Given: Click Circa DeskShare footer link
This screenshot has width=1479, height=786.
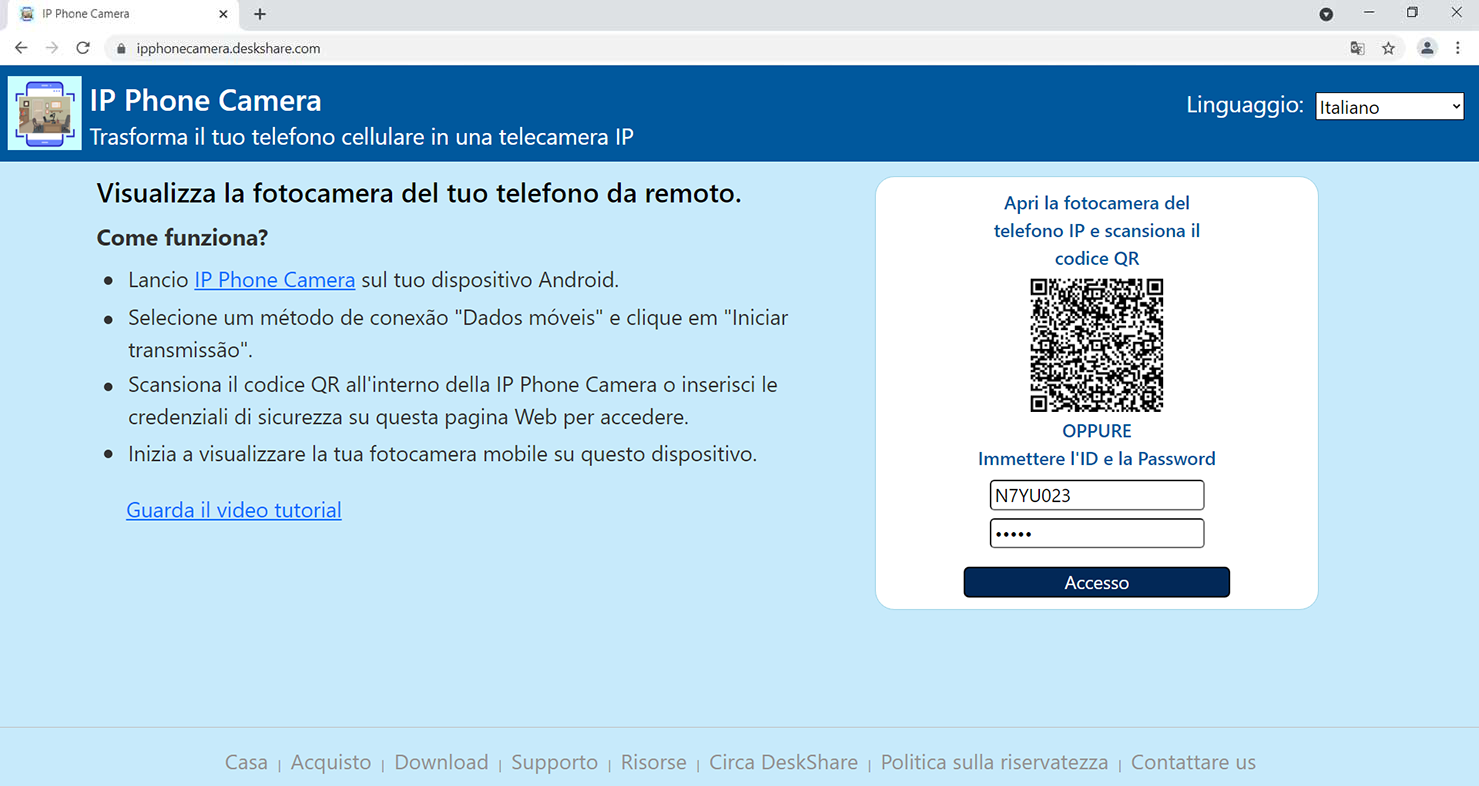Looking at the screenshot, I should coord(783,762).
